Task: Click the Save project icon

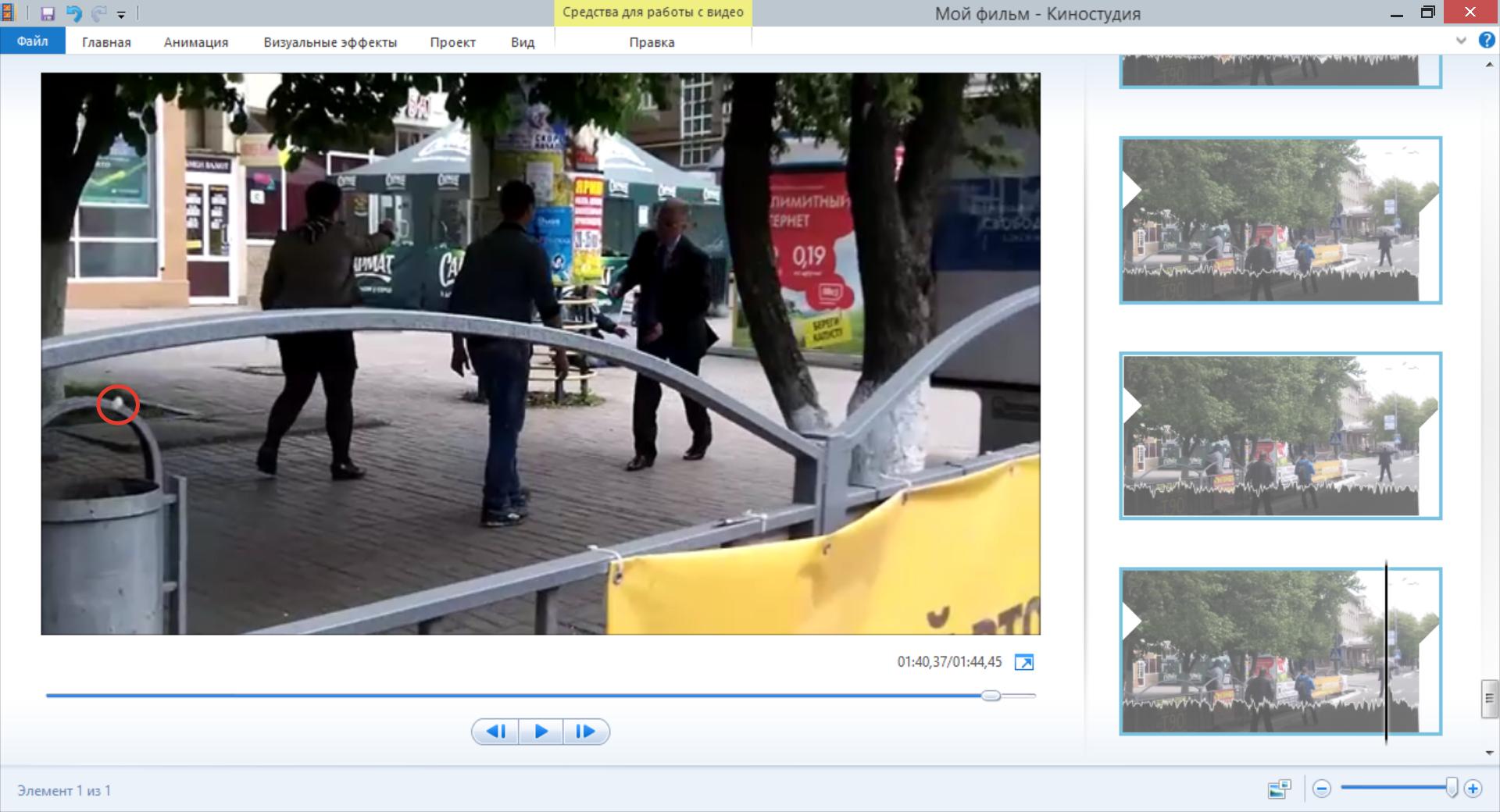Action: (x=48, y=13)
